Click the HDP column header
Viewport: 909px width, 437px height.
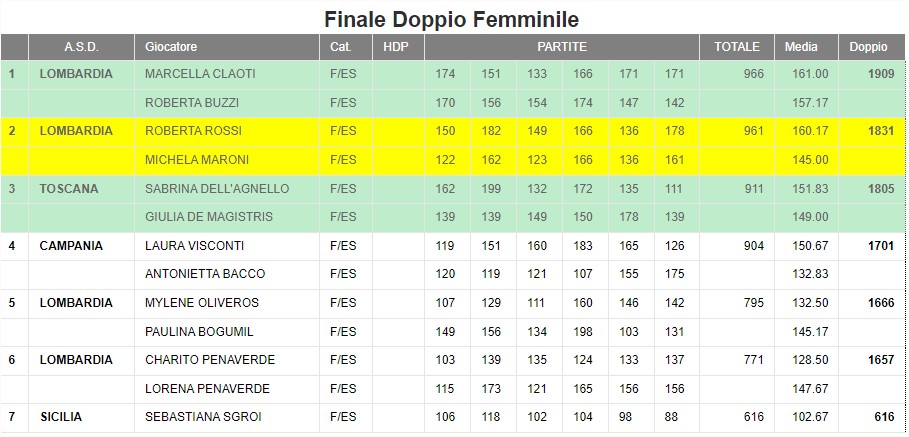tap(398, 47)
